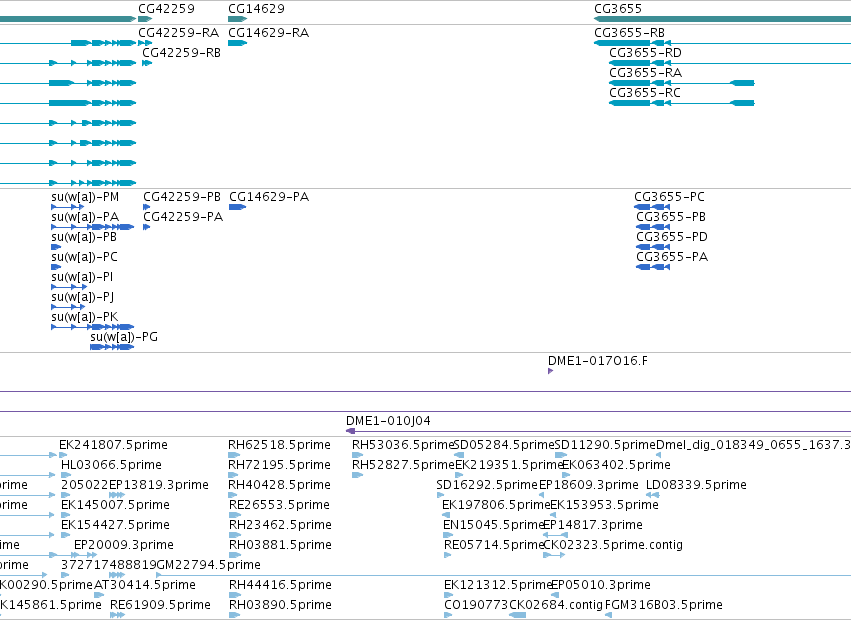851x620 pixels.
Task: Select the DME1-010J04 feature label
Action: pos(388,421)
